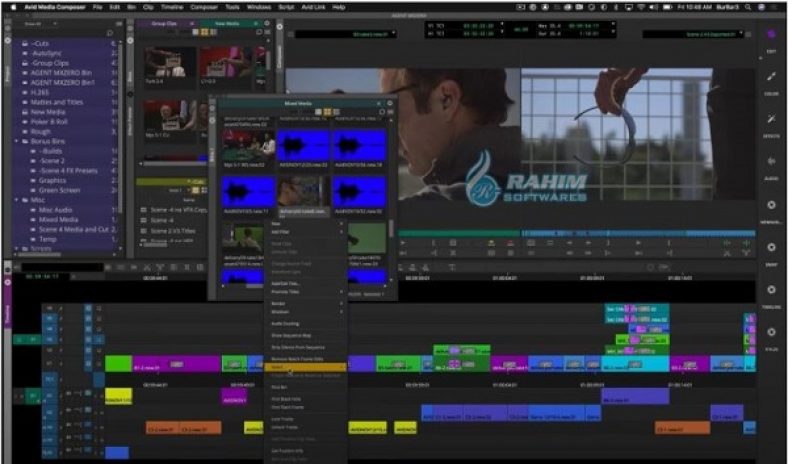
Task: Click the yellow Splice-In button
Action: pos(491,243)
